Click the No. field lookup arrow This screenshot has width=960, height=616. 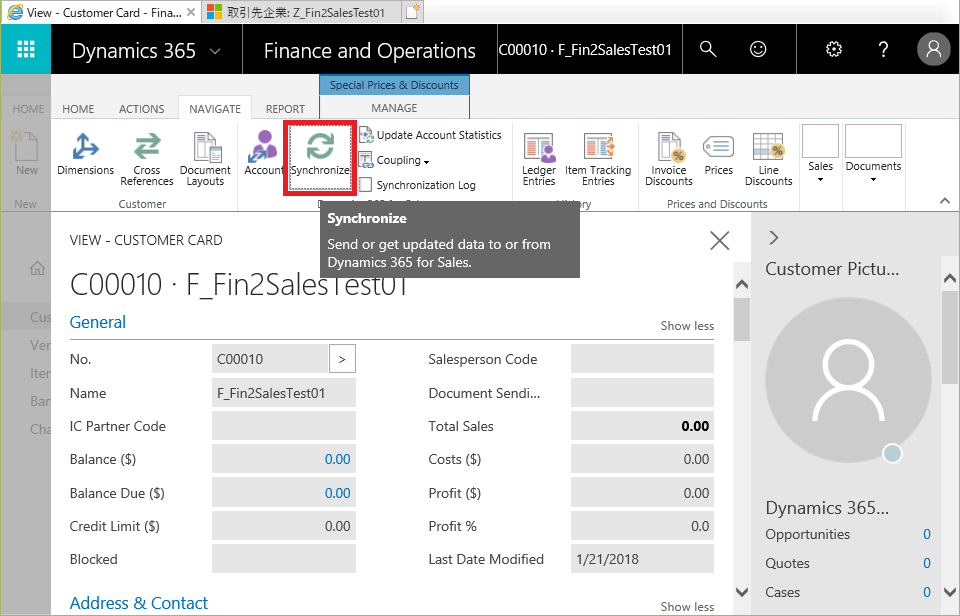(342, 359)
